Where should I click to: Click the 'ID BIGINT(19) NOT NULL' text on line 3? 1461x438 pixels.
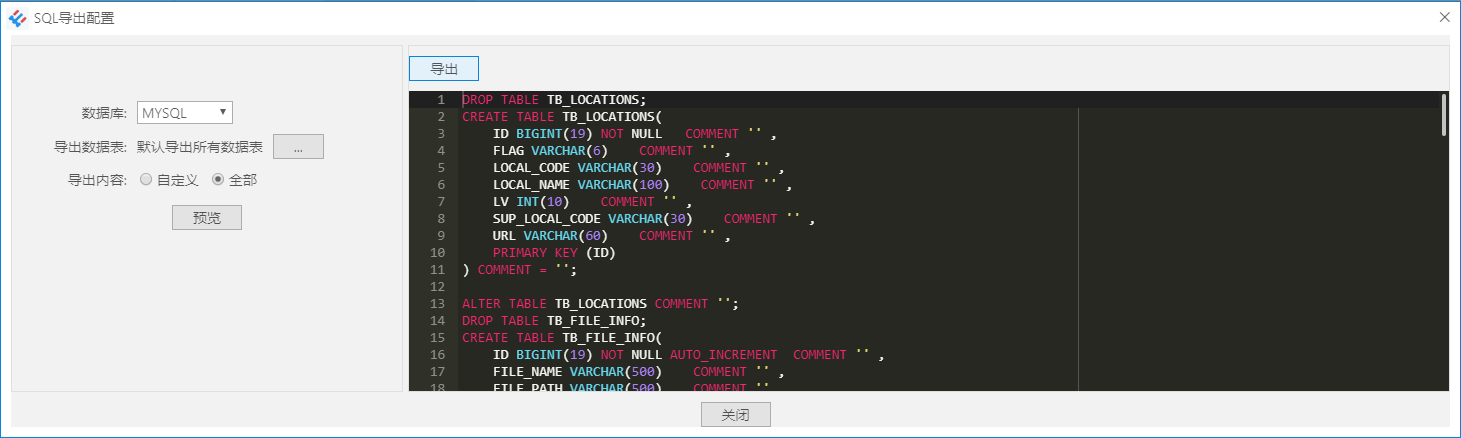(x=577, y=134)
